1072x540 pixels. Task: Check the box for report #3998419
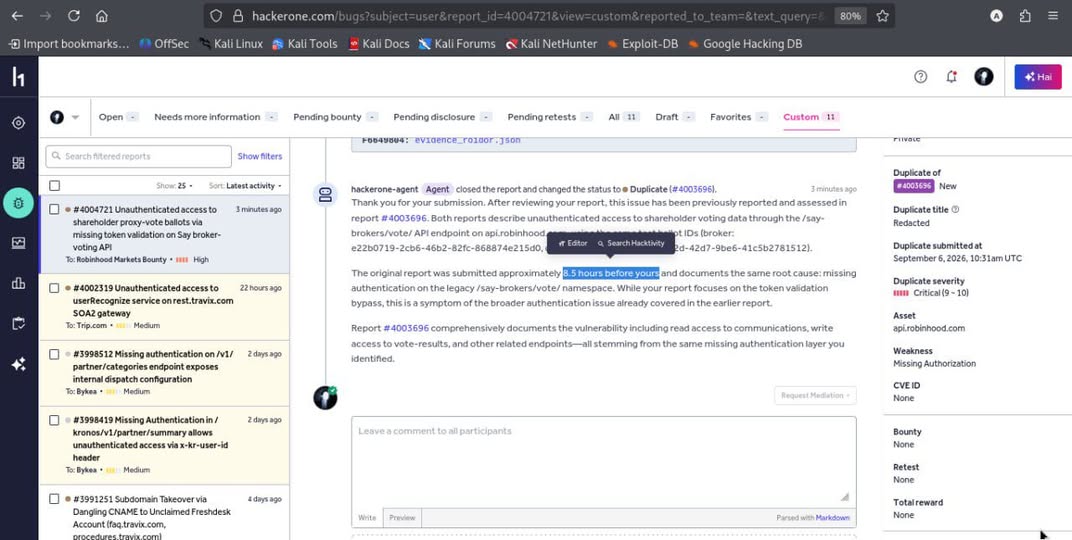pyautogui.click(x=55, y=420)
